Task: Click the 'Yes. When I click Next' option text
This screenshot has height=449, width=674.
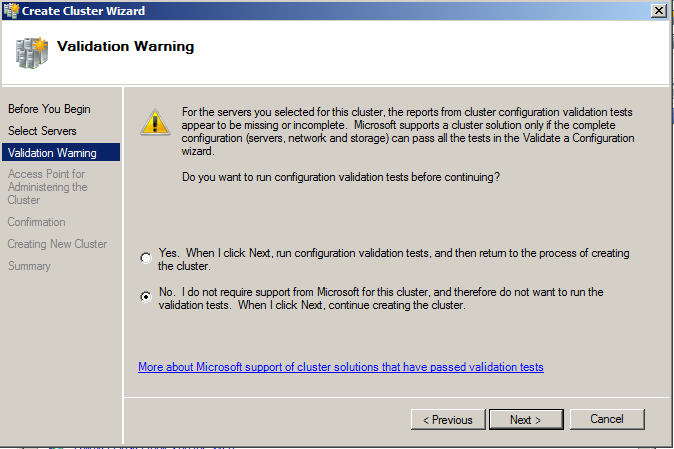Action: (x=393, y=260)
